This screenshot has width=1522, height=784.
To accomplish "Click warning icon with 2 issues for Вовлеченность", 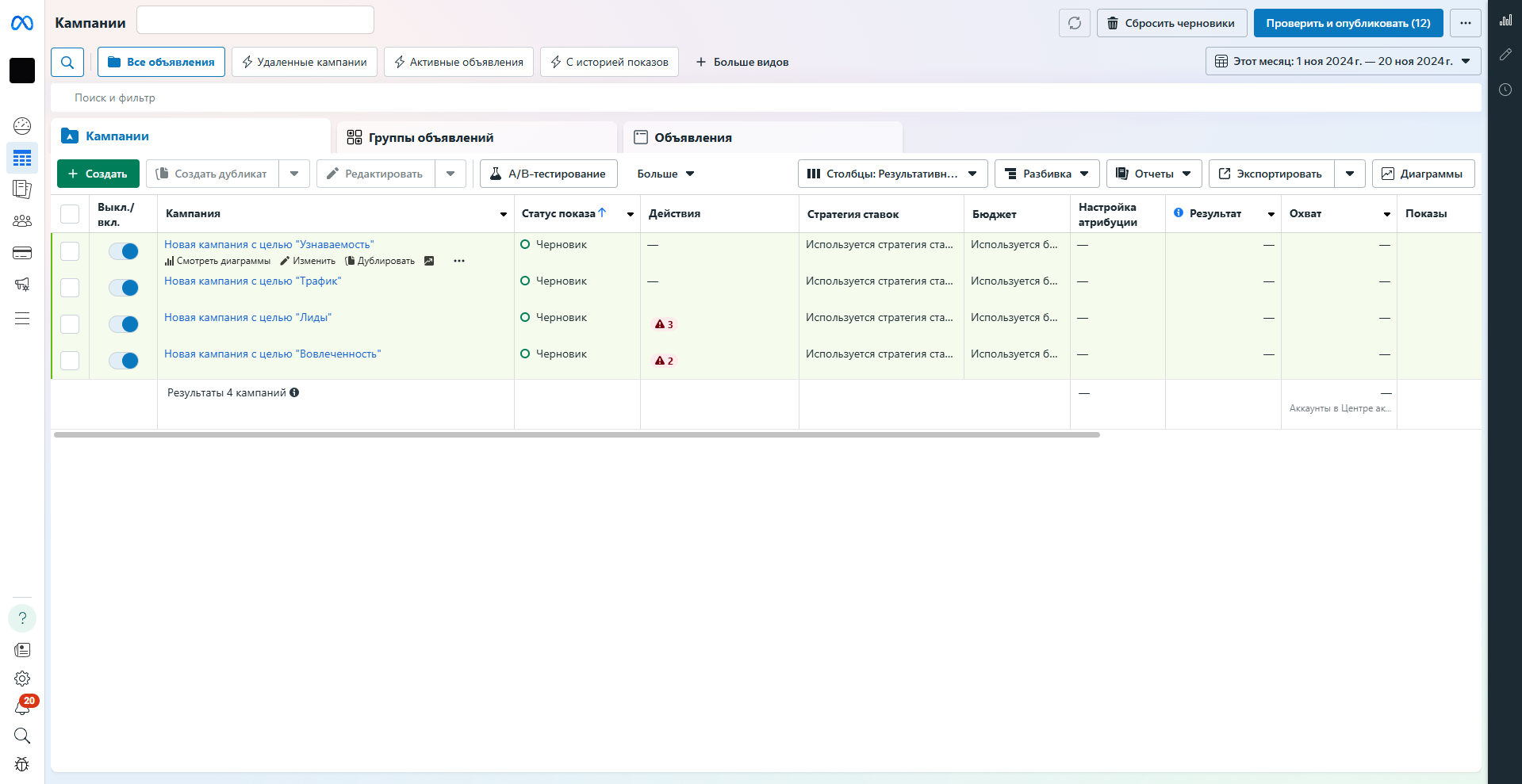I will pos(664,361).
